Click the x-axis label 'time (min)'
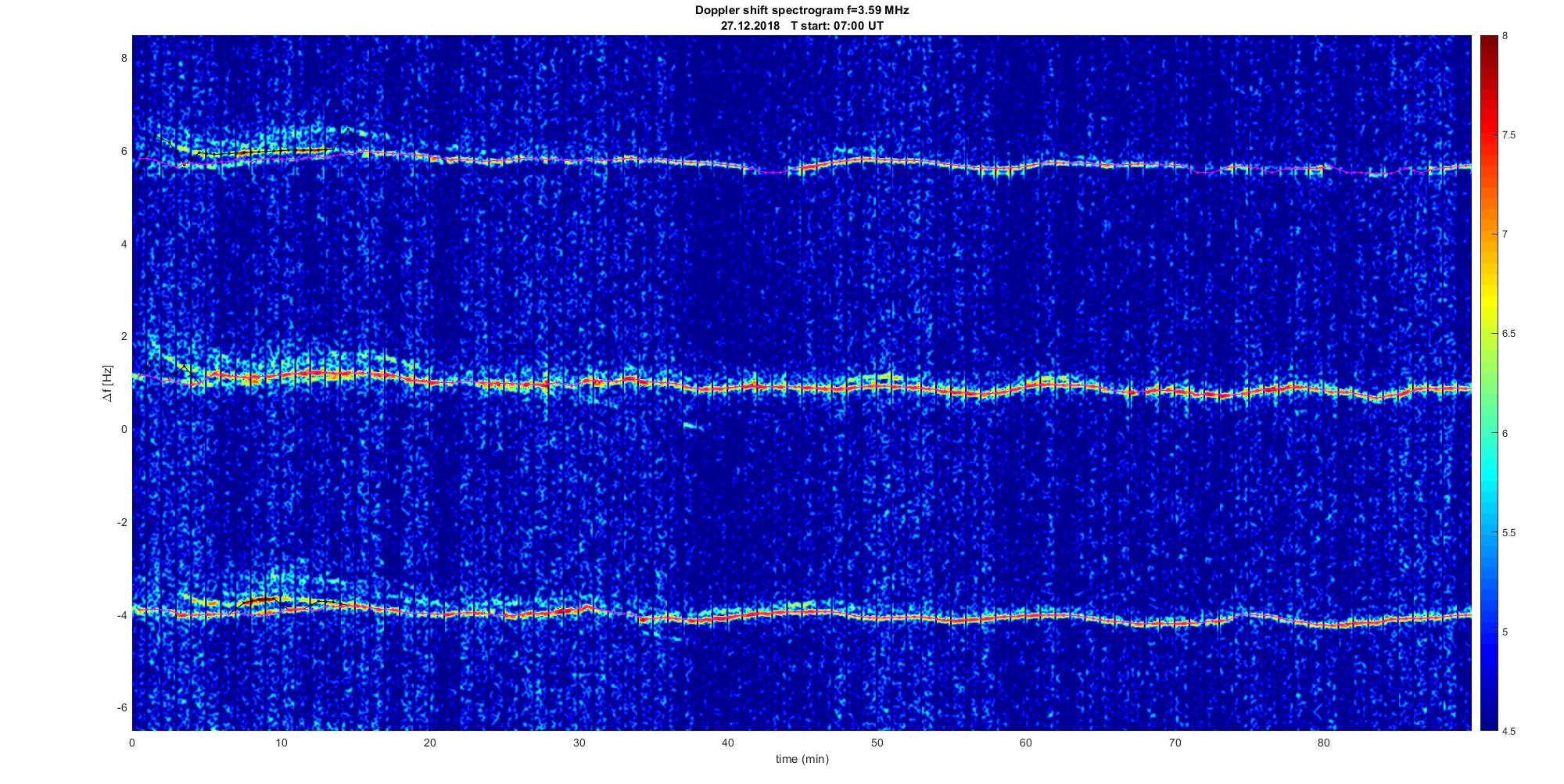This screenshot has width=1564, height=784. (802, 759)
